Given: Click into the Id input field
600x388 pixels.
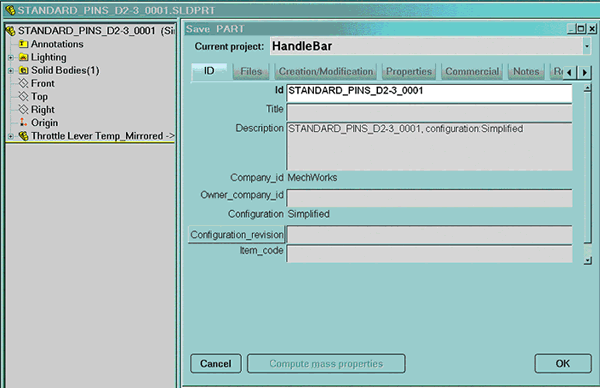Looking at the screenshot, I should point(429,93).
